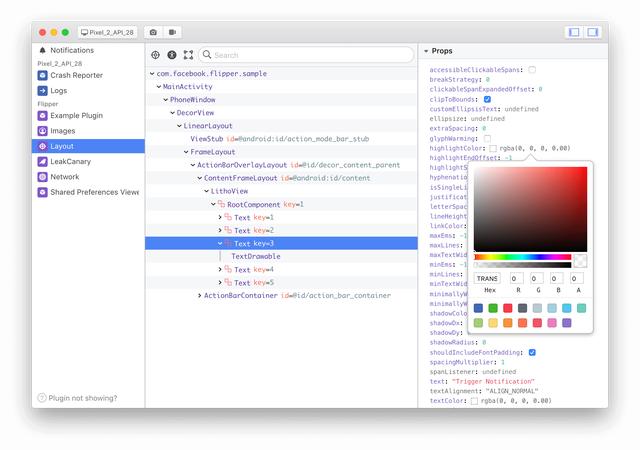
Task: Collapse the PhoneWindow tree node
Action: [166, 100]
